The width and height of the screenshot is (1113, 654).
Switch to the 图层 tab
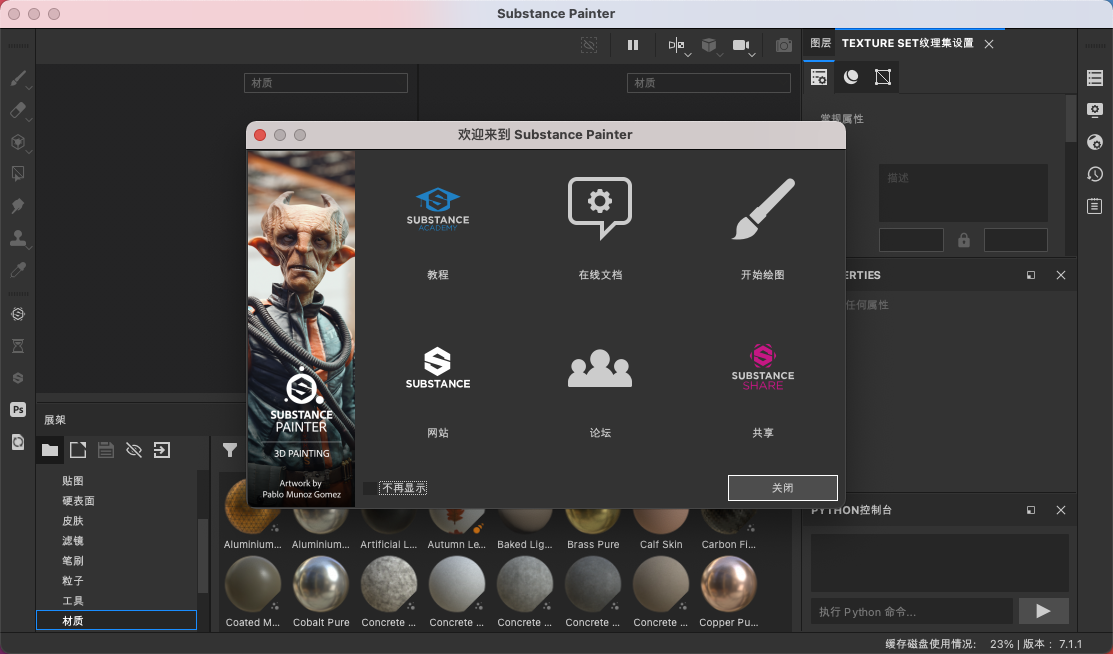point(821,43)
